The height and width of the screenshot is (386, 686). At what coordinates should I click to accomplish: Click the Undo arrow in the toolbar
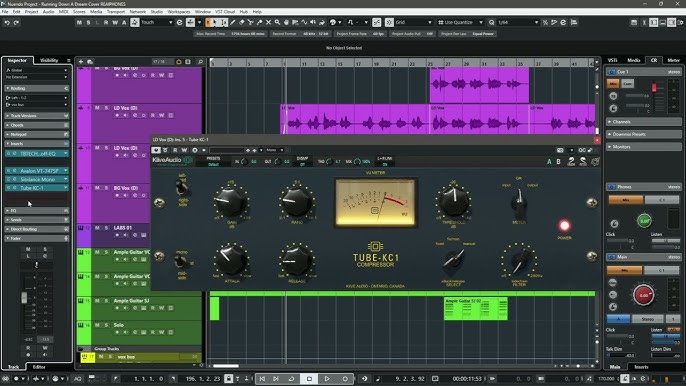pos(7,22)
